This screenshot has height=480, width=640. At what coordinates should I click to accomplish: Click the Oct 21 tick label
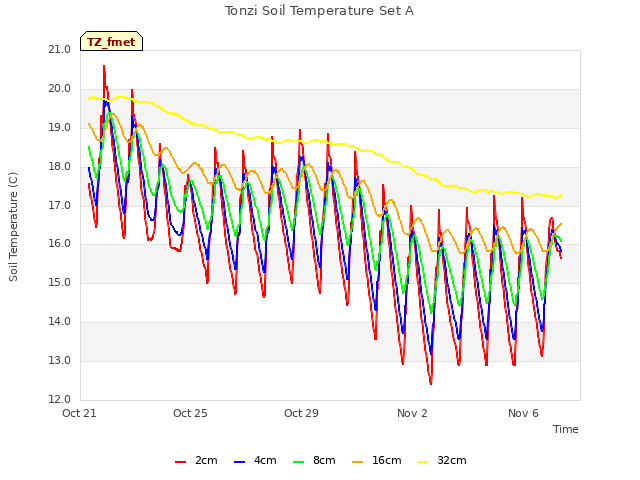[x=79, y=413]
